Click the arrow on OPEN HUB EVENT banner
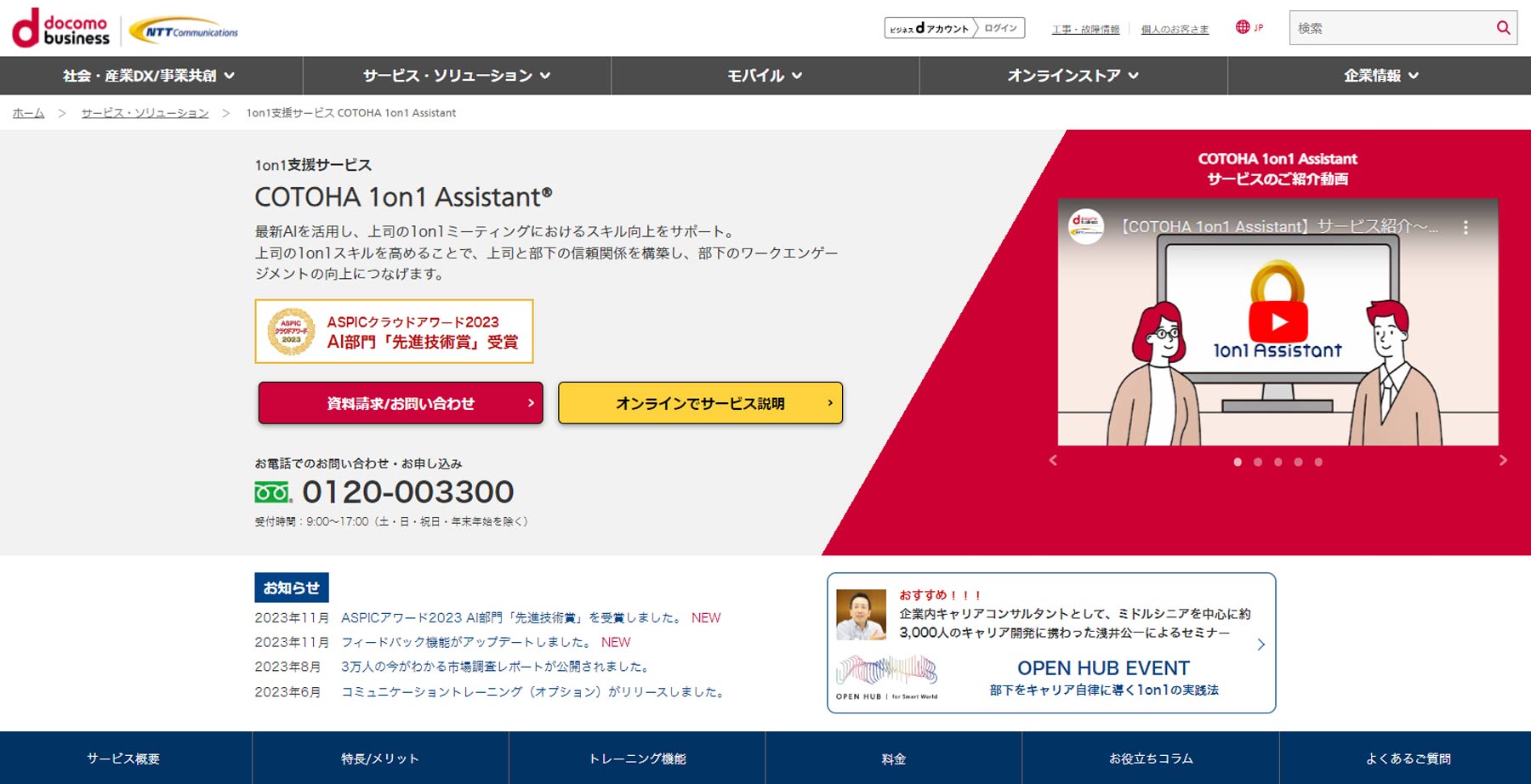The width and height of the screenshot is (1531, 784). pos(1261,645)
